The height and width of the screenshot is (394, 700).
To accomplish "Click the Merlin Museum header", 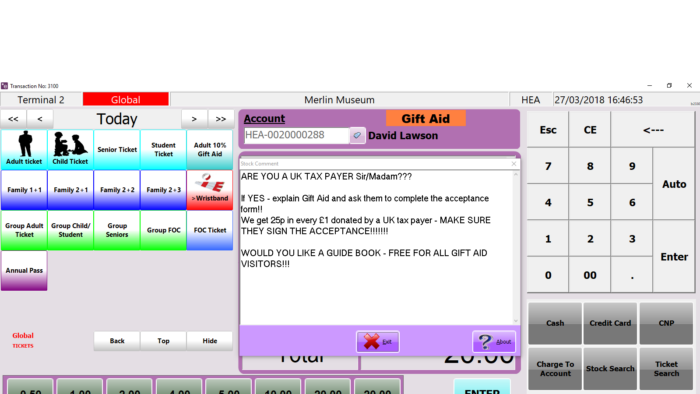I will 339,100.
